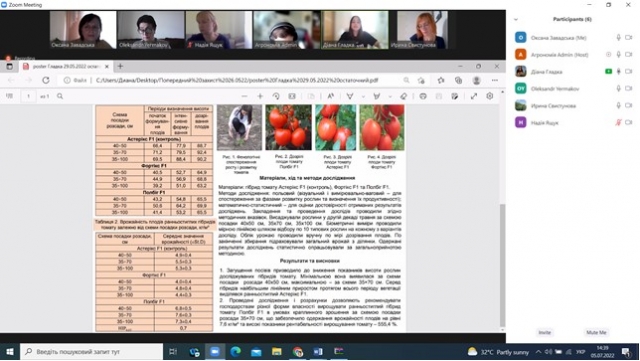This screenshot has width=640, height=361.
Task: Open Microsoft Edge from the taskbar
Action: coord(236,352)
